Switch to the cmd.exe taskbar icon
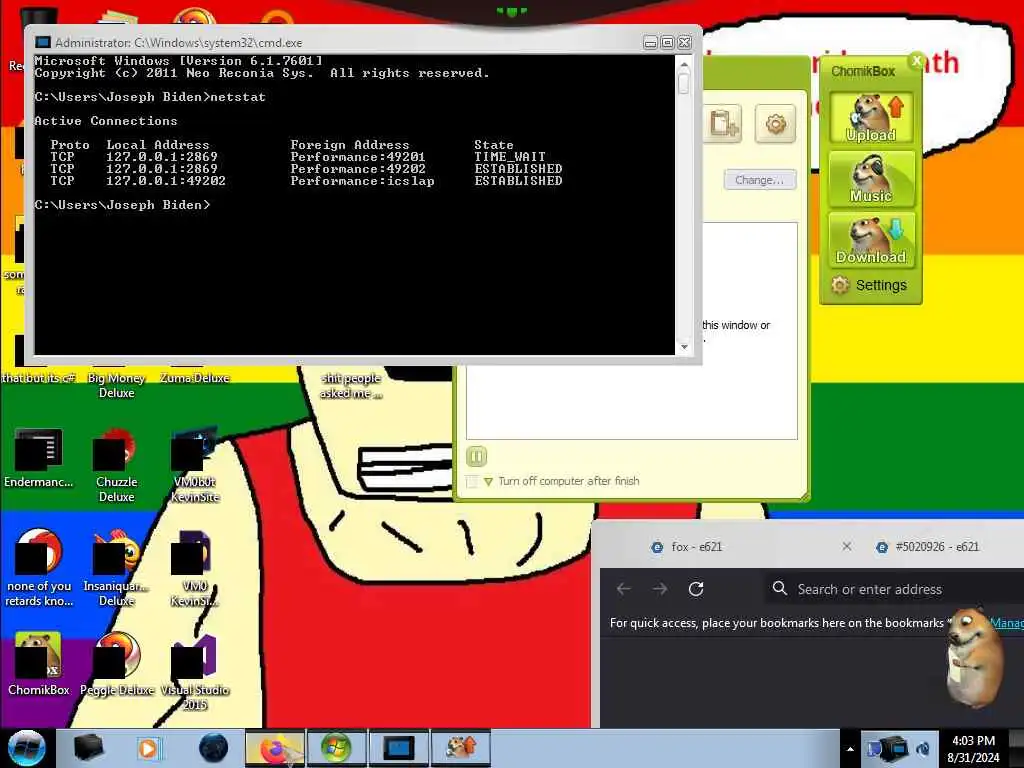The height and width of the screenshot is (768, 1024). tap(398, 748)
